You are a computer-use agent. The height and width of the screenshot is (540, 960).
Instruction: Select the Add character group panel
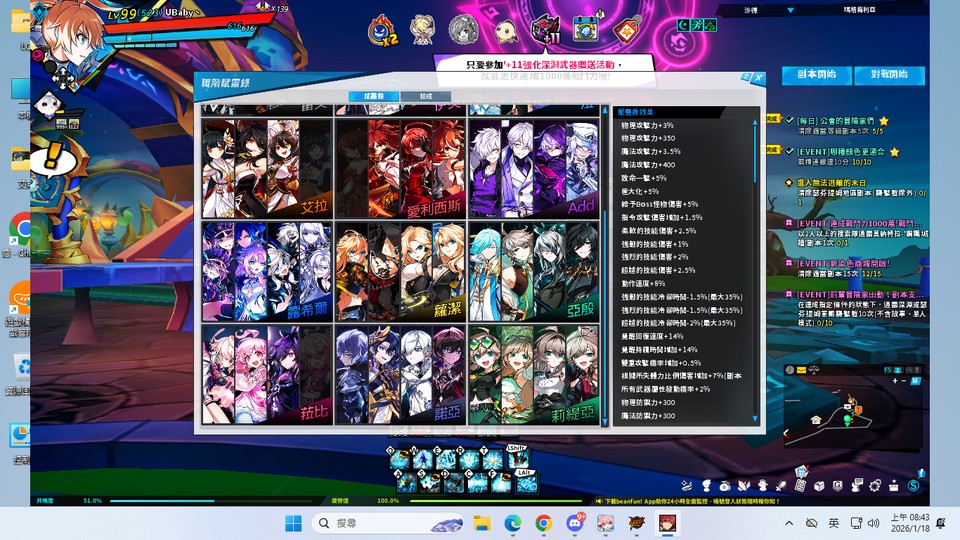click(x=533, y=169)
